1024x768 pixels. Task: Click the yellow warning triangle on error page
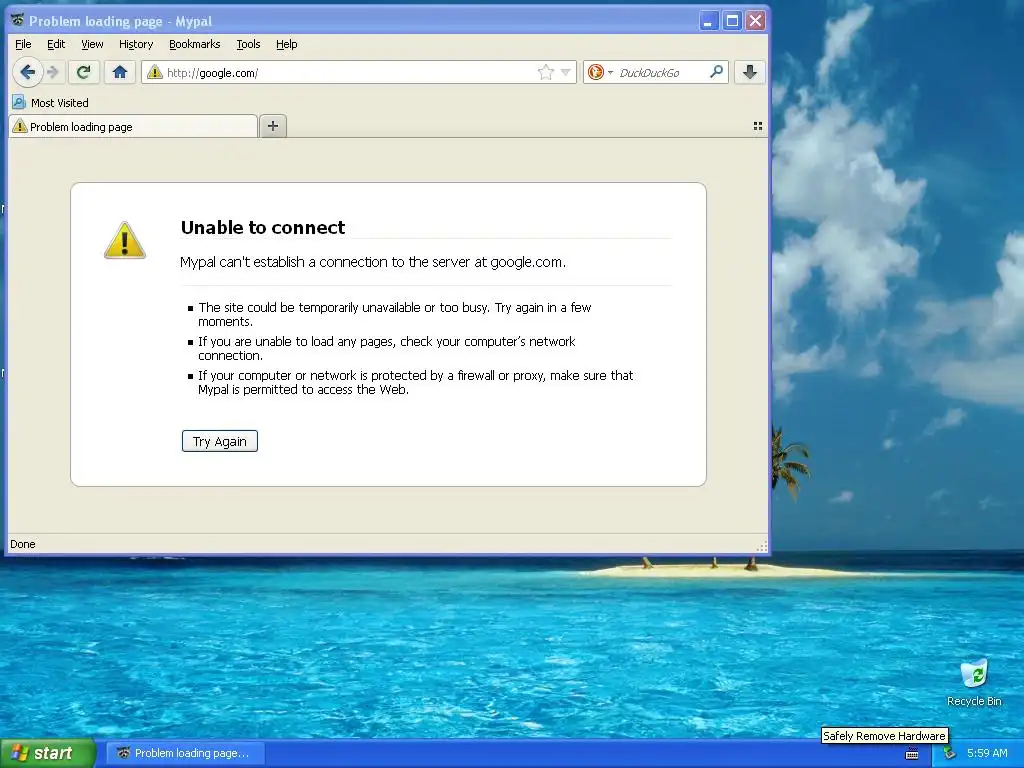pyautogui.click(x=125, y=240)
